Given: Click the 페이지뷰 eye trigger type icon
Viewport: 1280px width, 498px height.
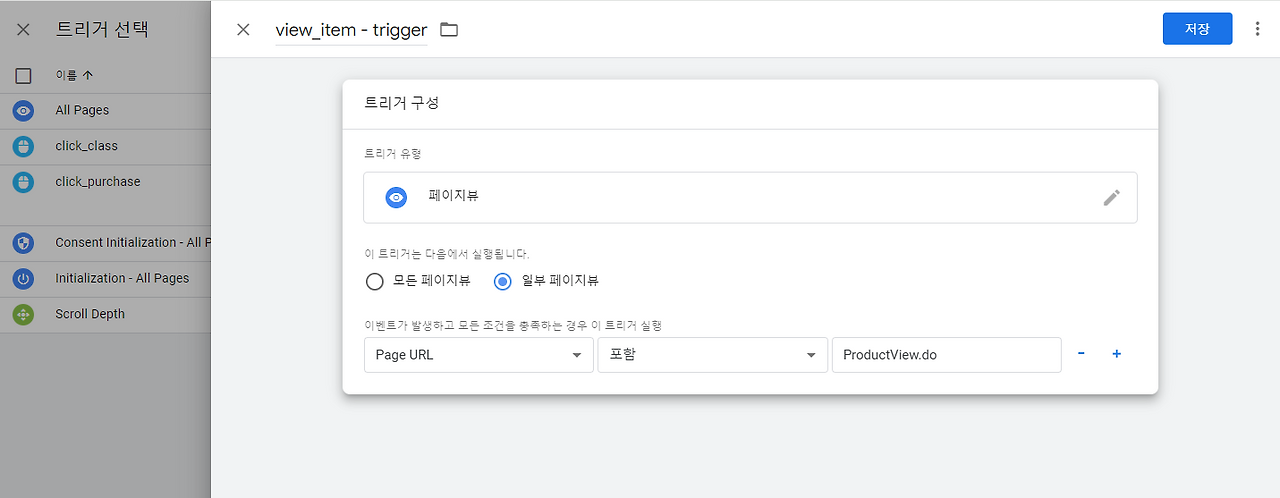Looking at the screenshot, I should [x=397, y=197].
